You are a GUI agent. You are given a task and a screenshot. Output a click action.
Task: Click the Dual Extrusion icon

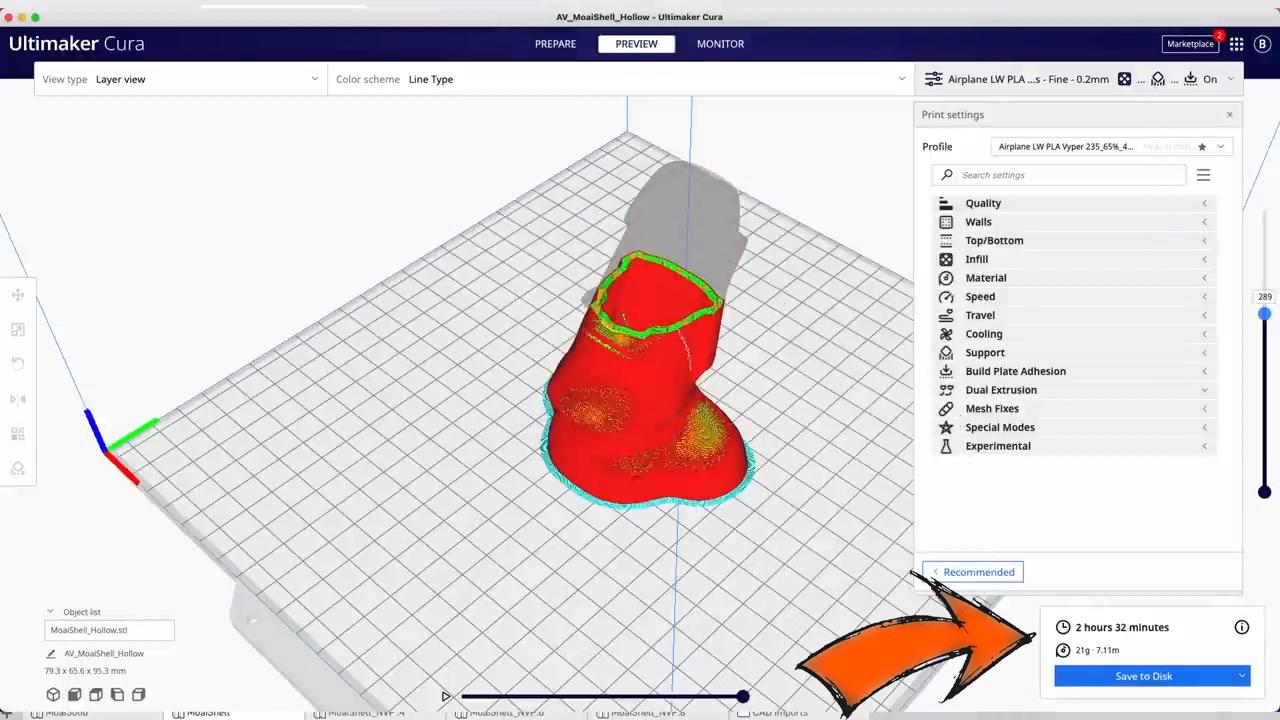(x=945, y=390)
